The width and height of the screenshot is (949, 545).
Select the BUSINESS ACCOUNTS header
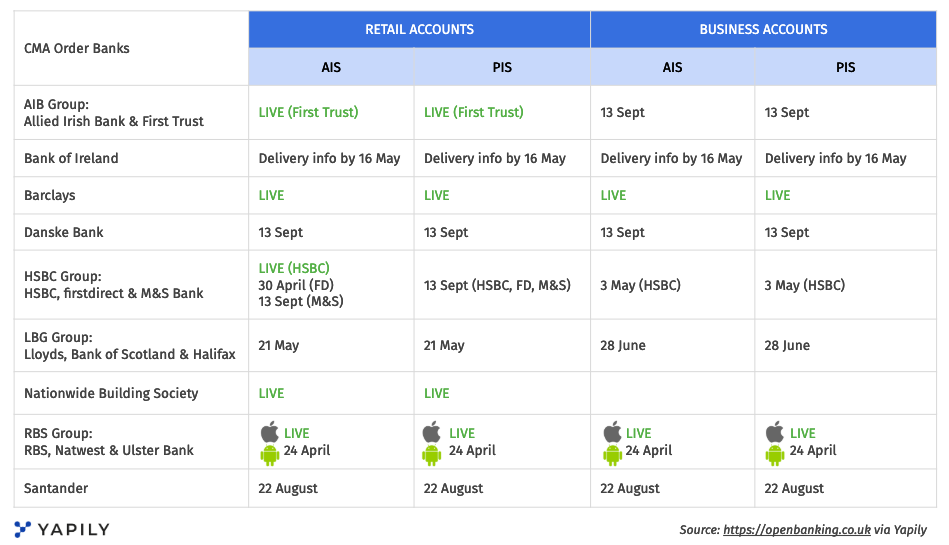(763, 29)
